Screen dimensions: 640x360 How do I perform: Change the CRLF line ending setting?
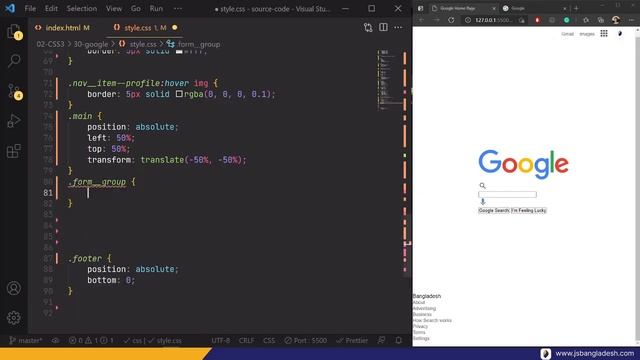pyautogui.click(x=247, y=340)
